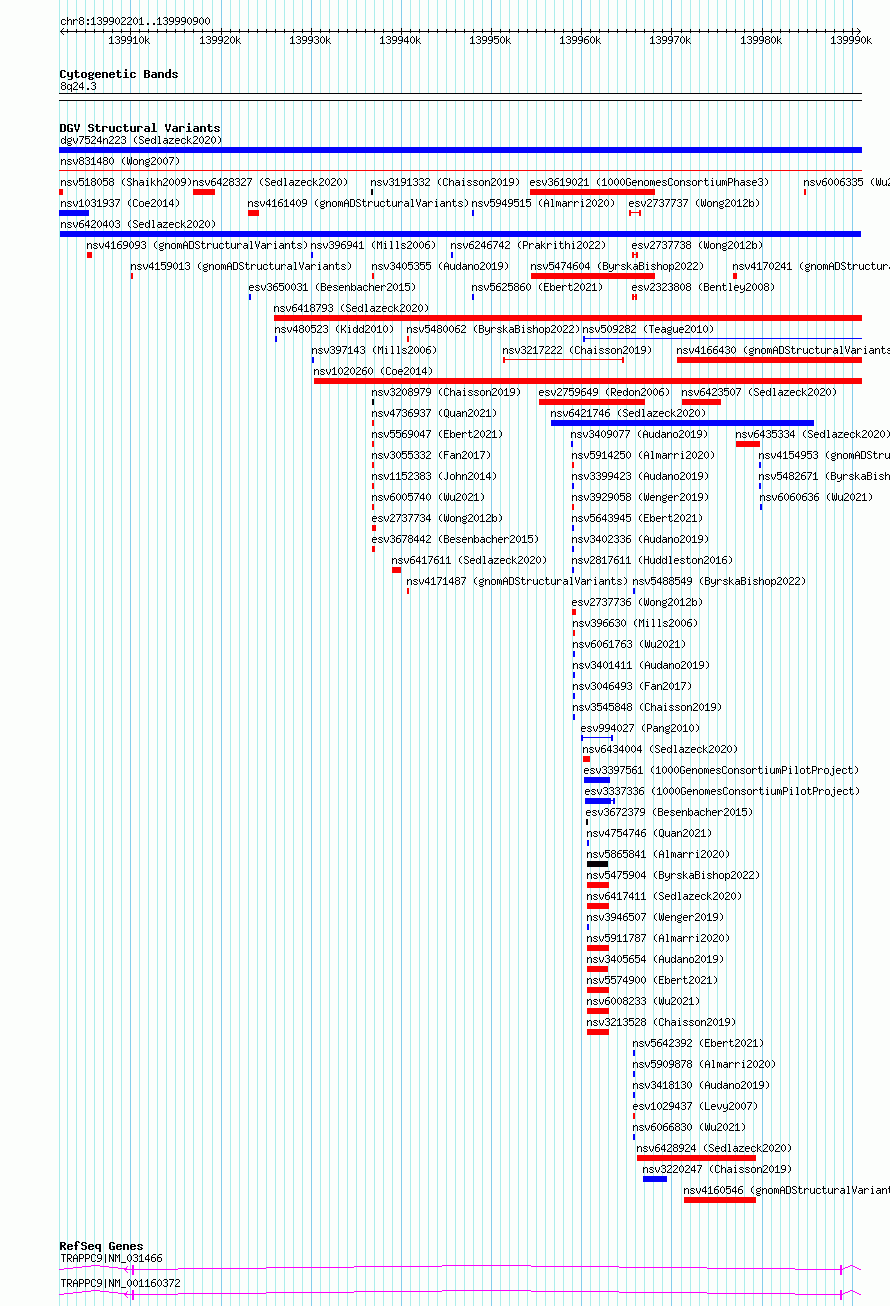The height and width of the screenshot is (1306, 890).
Task: Open esv3650031 (Besenbacher2015) variant
Action: (x=332, y=287)
